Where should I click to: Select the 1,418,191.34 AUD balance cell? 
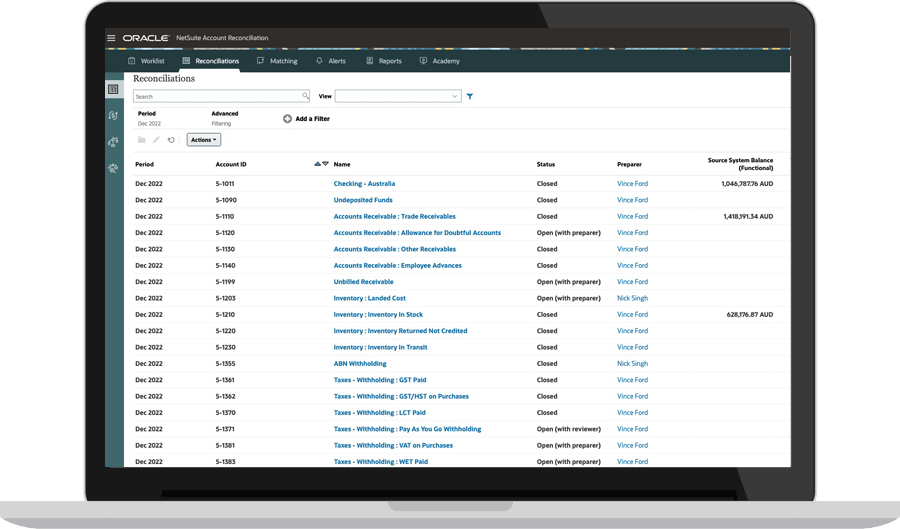(x=748, y=216)
